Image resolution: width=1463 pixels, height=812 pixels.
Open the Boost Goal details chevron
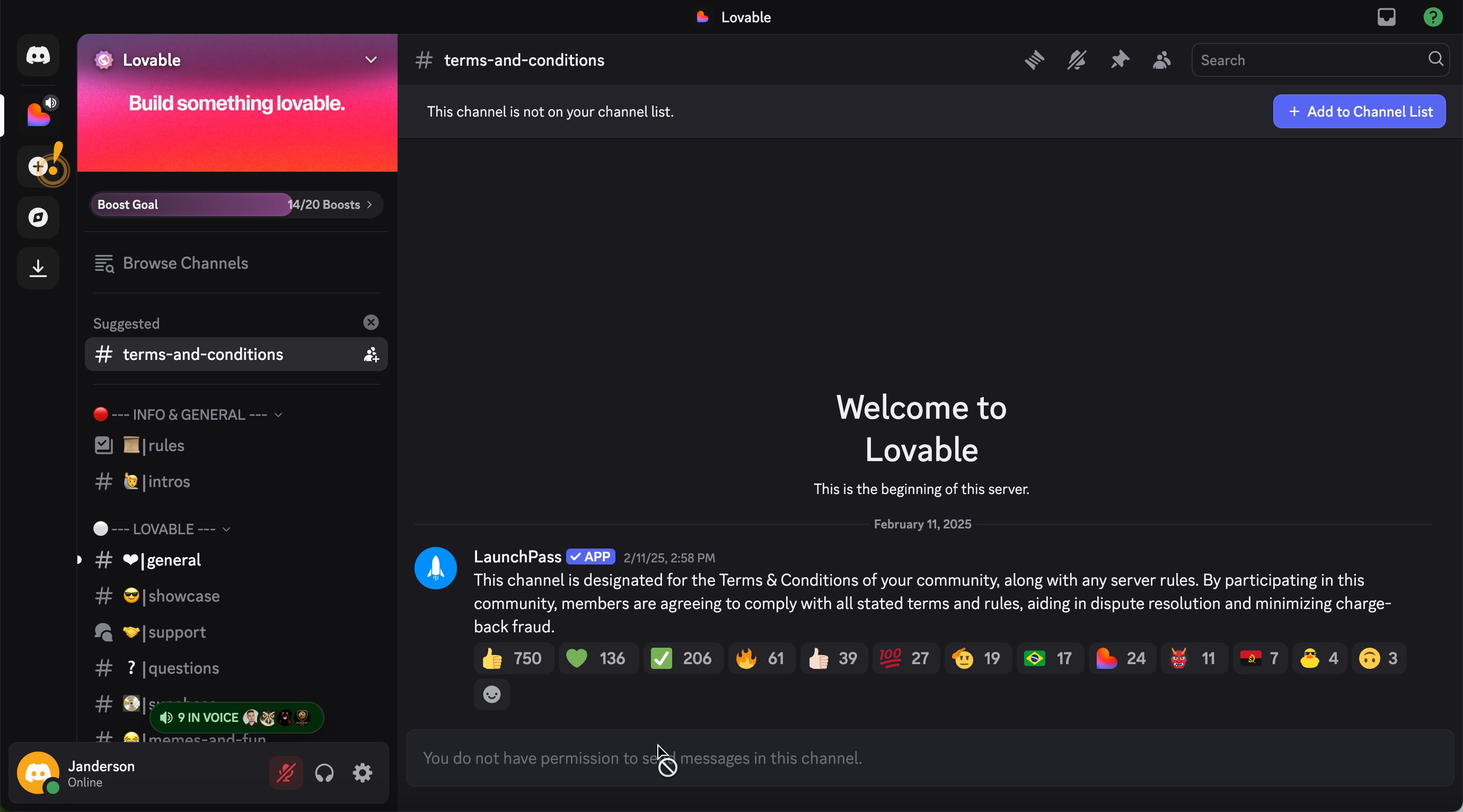coord(370,205)
